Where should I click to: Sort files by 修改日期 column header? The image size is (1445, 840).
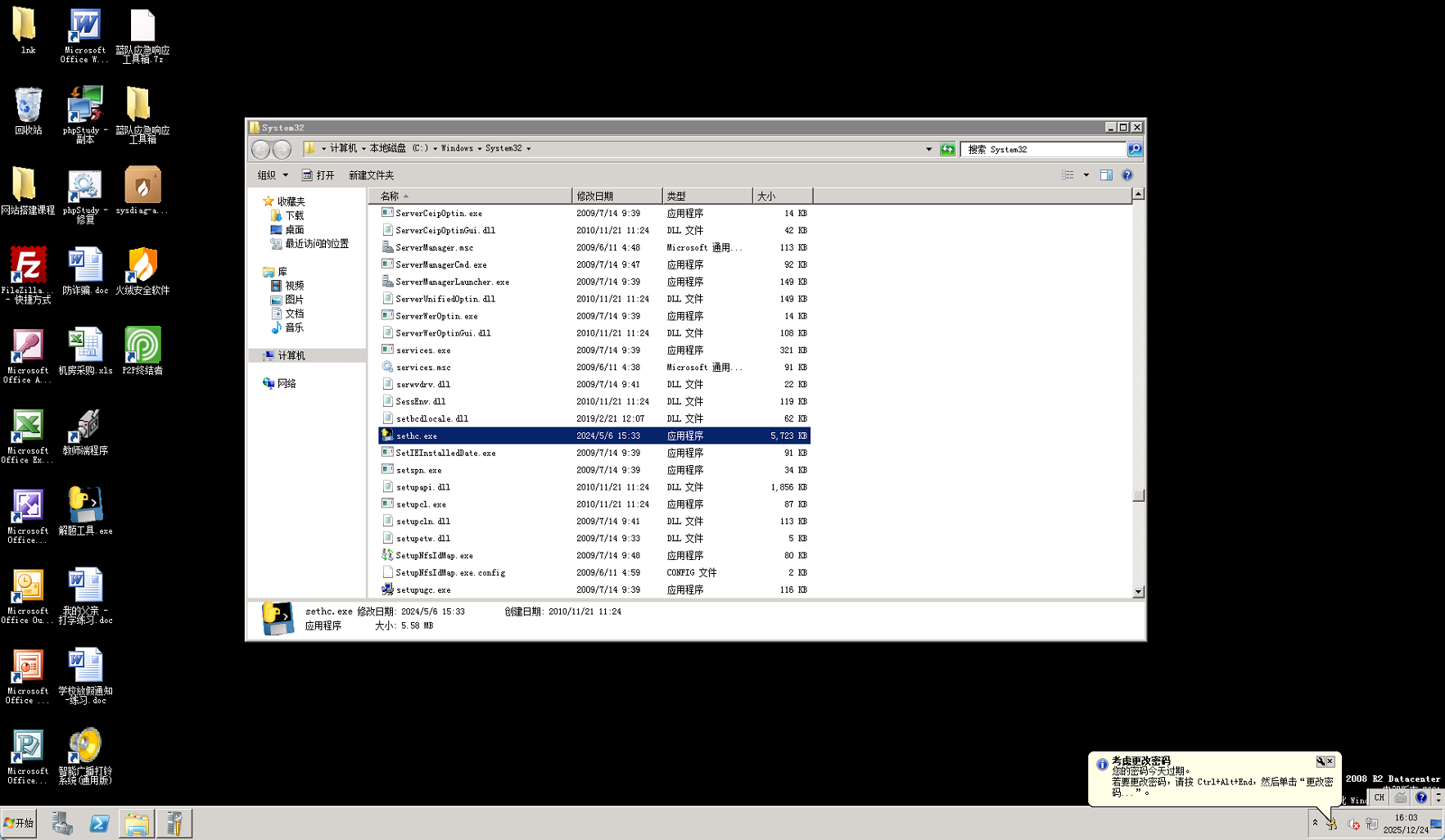pyautogui.click(x=616, y=196)
